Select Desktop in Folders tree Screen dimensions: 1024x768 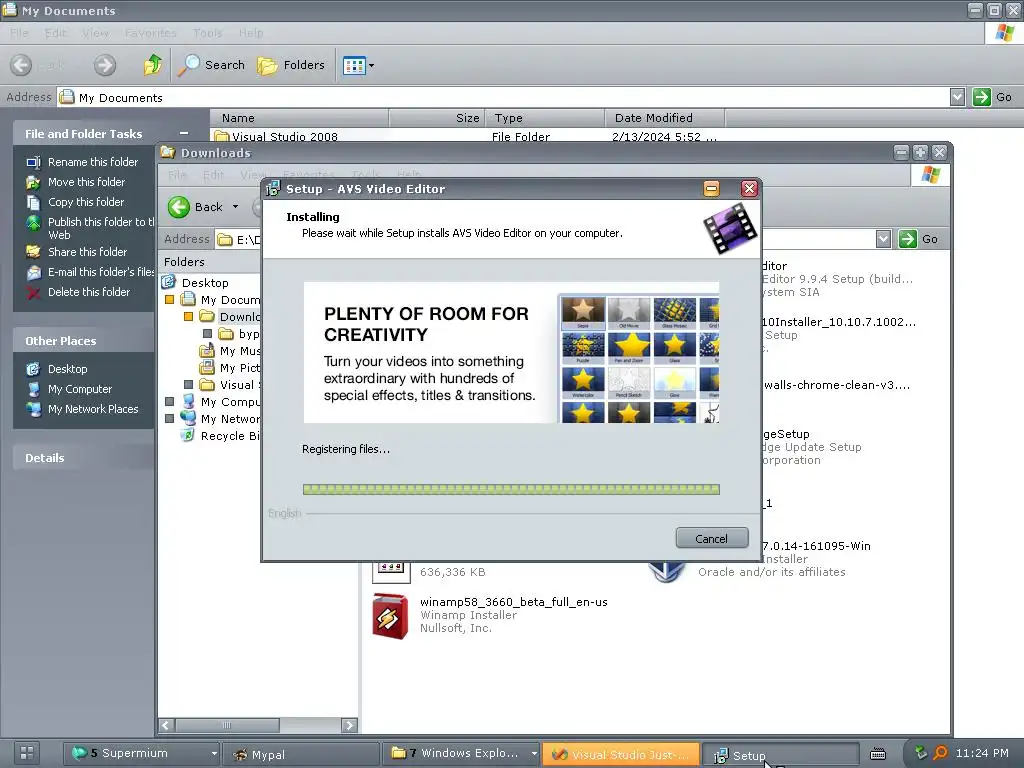click(x=205, y=283)
